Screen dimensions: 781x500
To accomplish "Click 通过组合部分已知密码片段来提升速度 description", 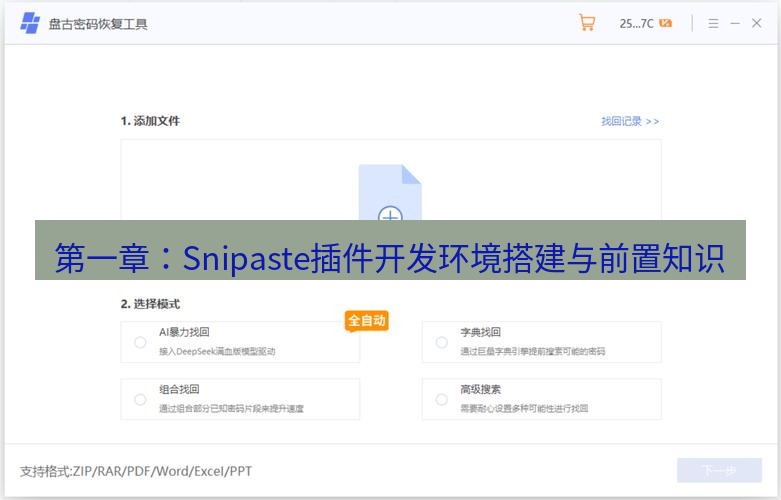I will click(231, 409).
